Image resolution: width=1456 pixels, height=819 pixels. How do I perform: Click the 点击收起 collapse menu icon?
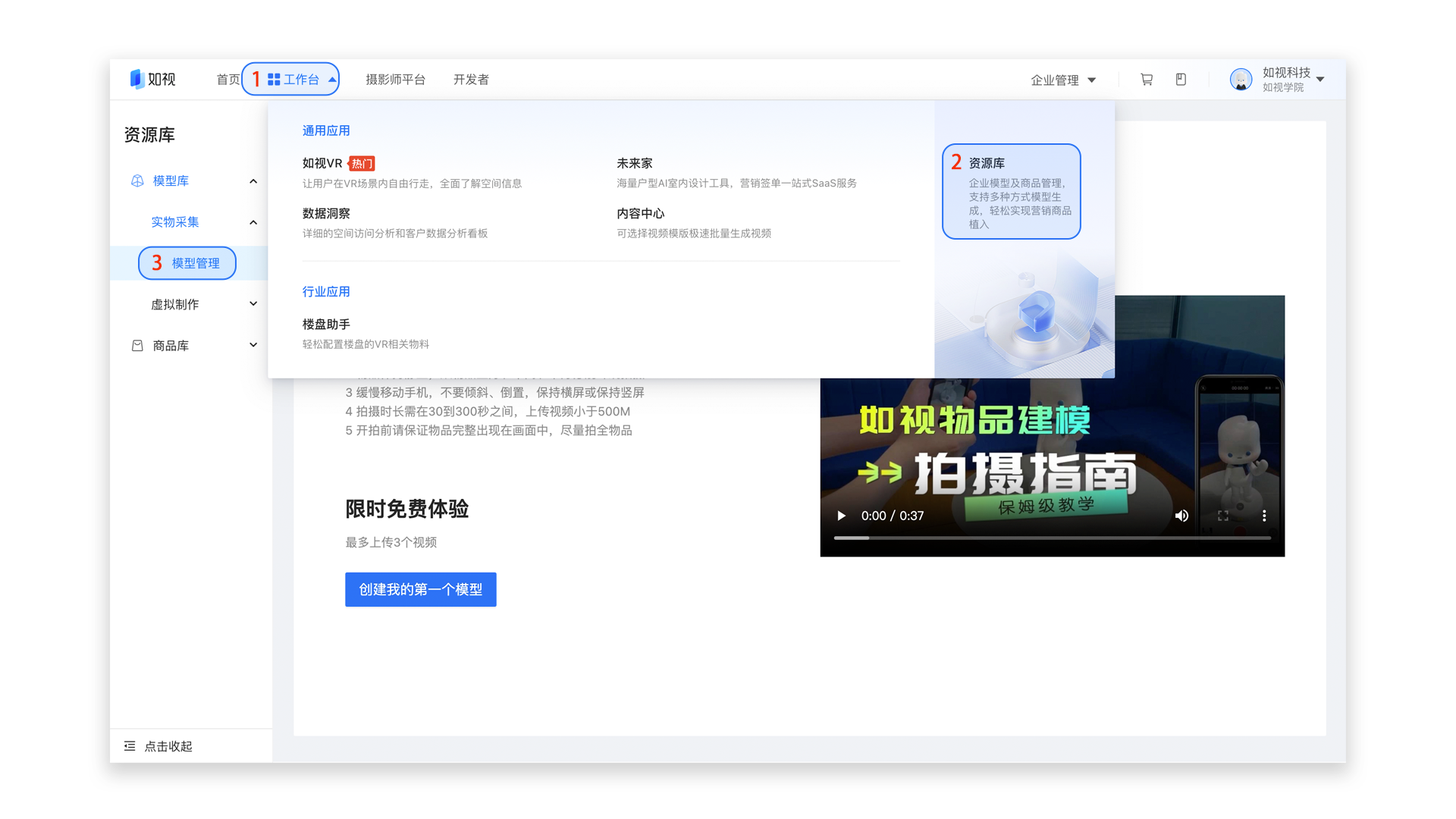[130, 746]
